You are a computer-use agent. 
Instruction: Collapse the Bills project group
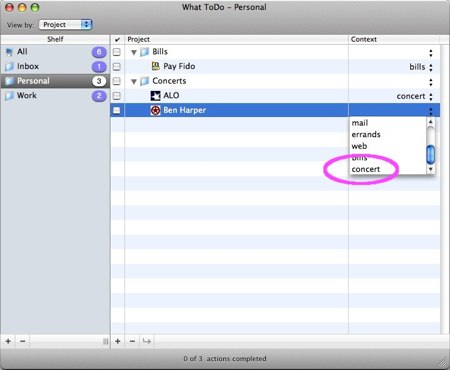pos(134,52)
